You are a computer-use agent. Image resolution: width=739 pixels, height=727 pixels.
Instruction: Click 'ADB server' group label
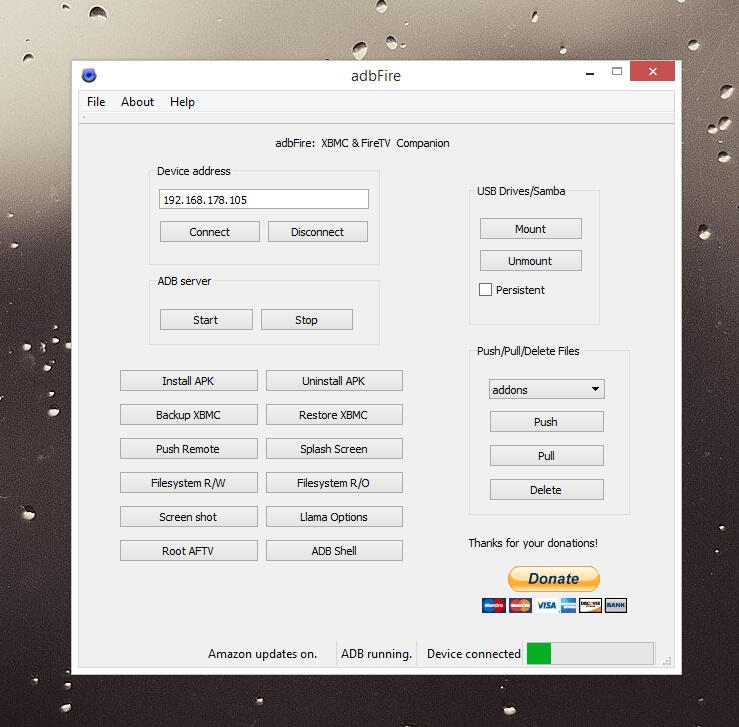(184, 281)
